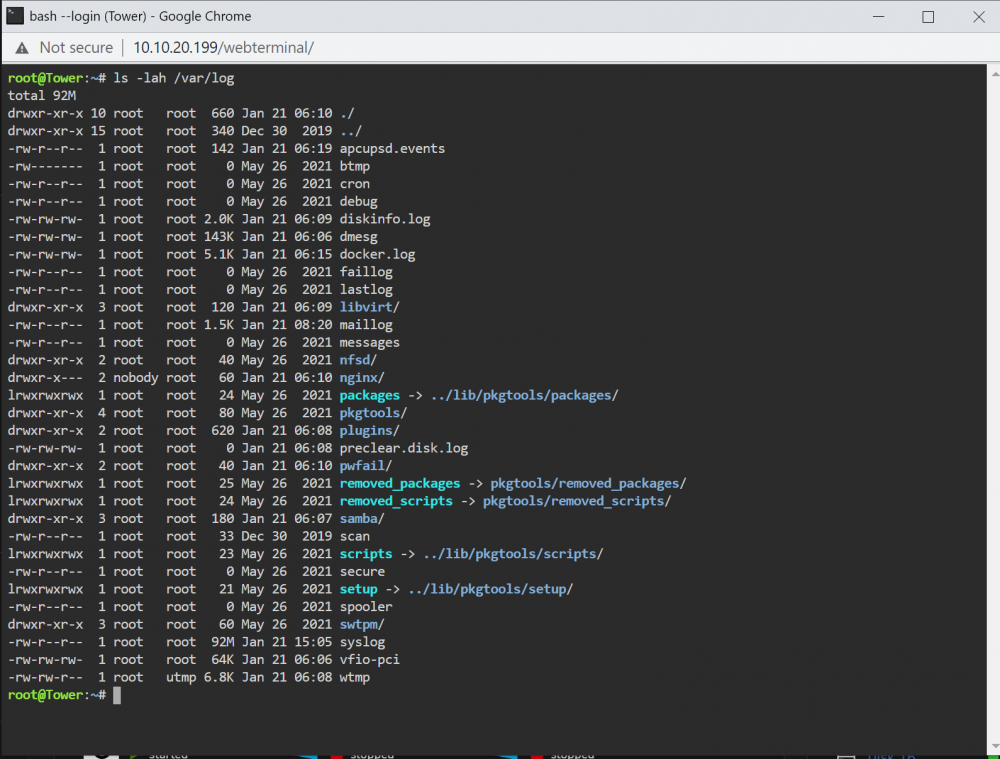Click the file name scan

(x=355, y=537)
